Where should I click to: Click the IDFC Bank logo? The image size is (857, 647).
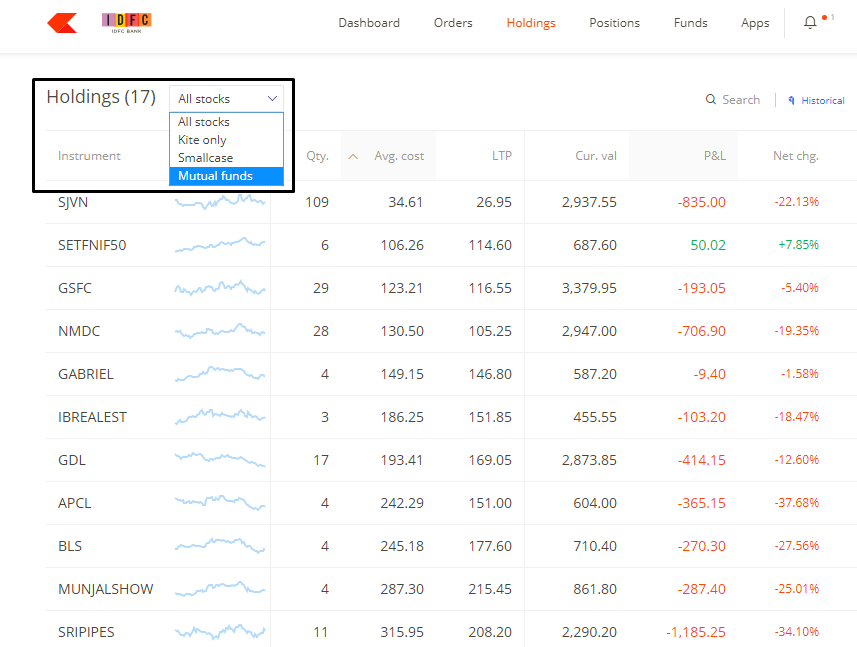127,22
